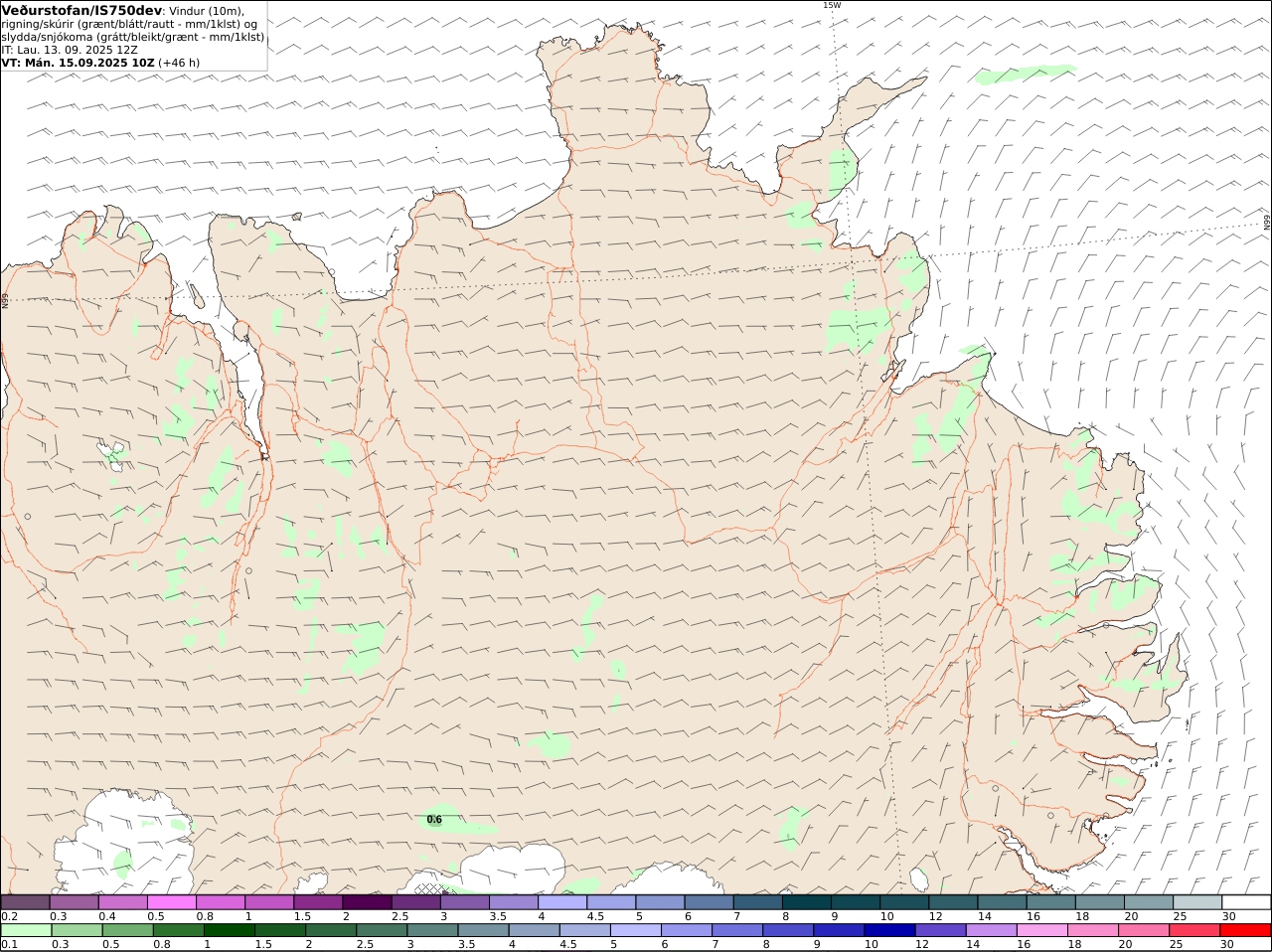
Task: Click the medium green swatch at 0.5, bottom legend
Action: click(x=127, y=930)
